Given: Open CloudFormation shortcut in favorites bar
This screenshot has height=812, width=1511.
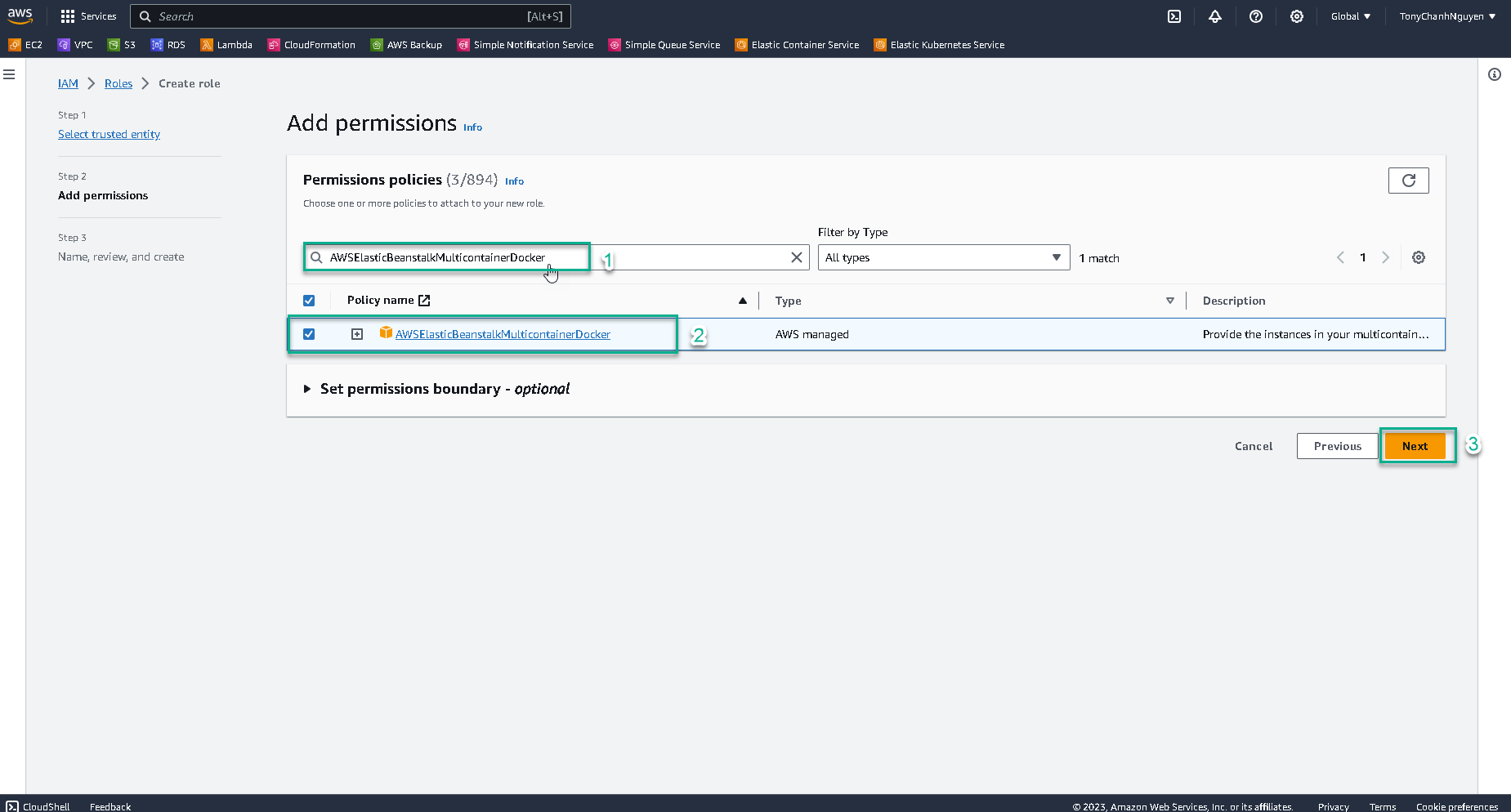Looking at the screenshot, I should [x=311, y=45].
